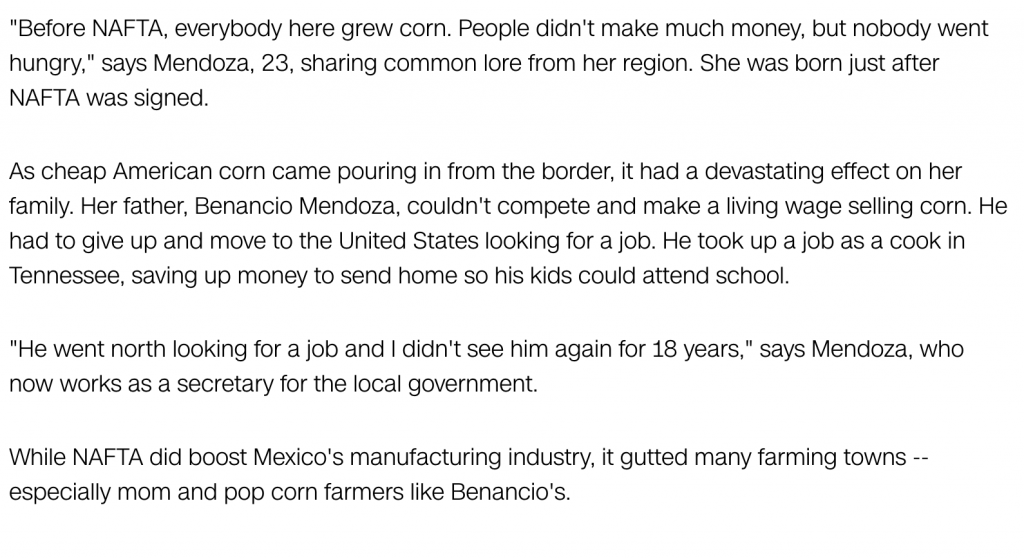Click the name "Benancio Mendoza" in second paragraph
Viewport: 1024px width, 559px height.
(x=295, y=206)
